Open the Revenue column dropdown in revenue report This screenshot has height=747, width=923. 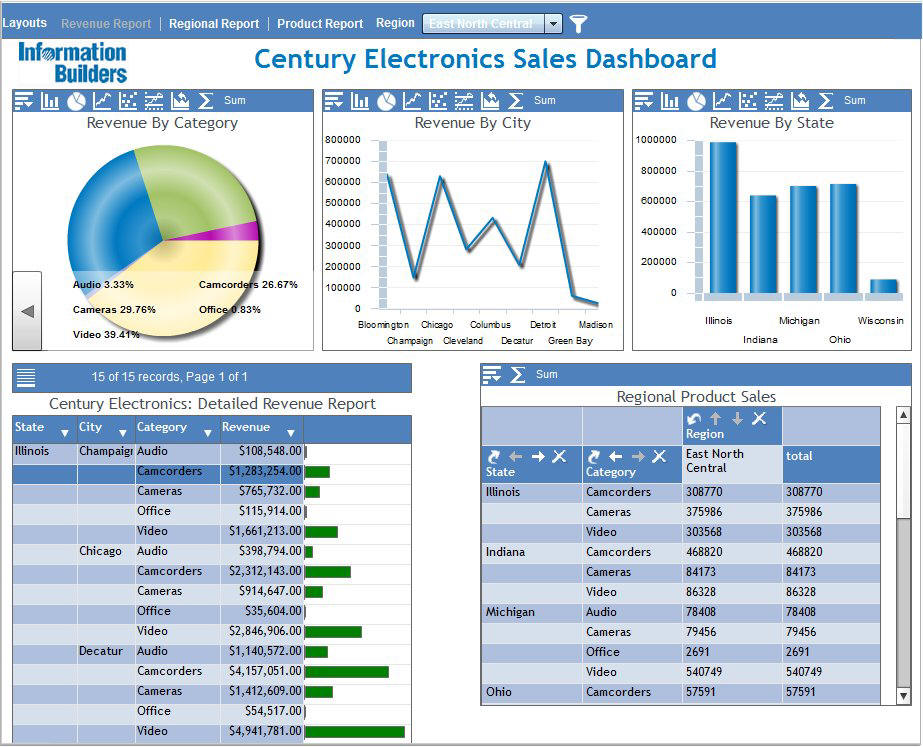290,433
